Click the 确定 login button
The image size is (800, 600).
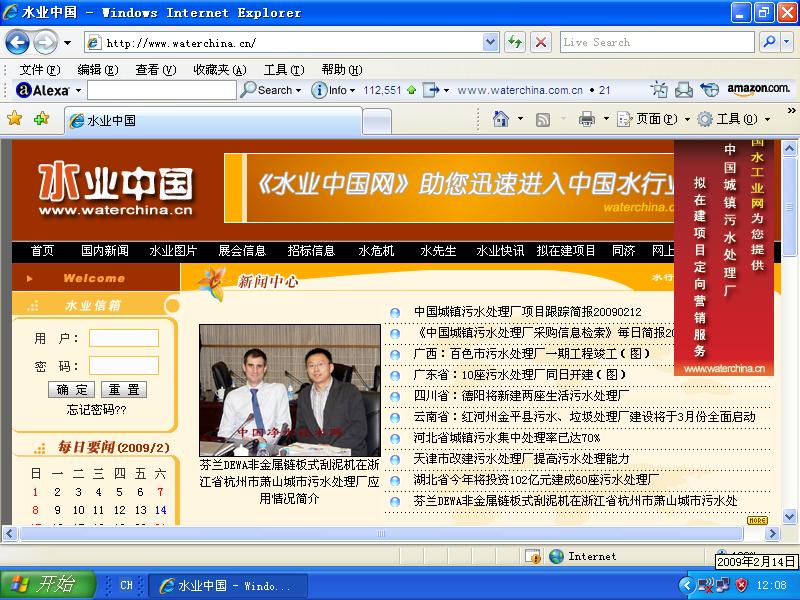[71, 389]
